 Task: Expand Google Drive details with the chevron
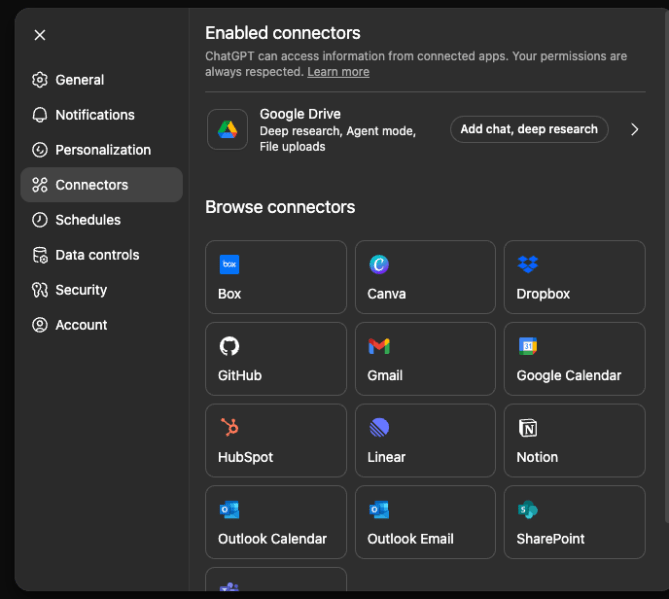pos(634,129)
